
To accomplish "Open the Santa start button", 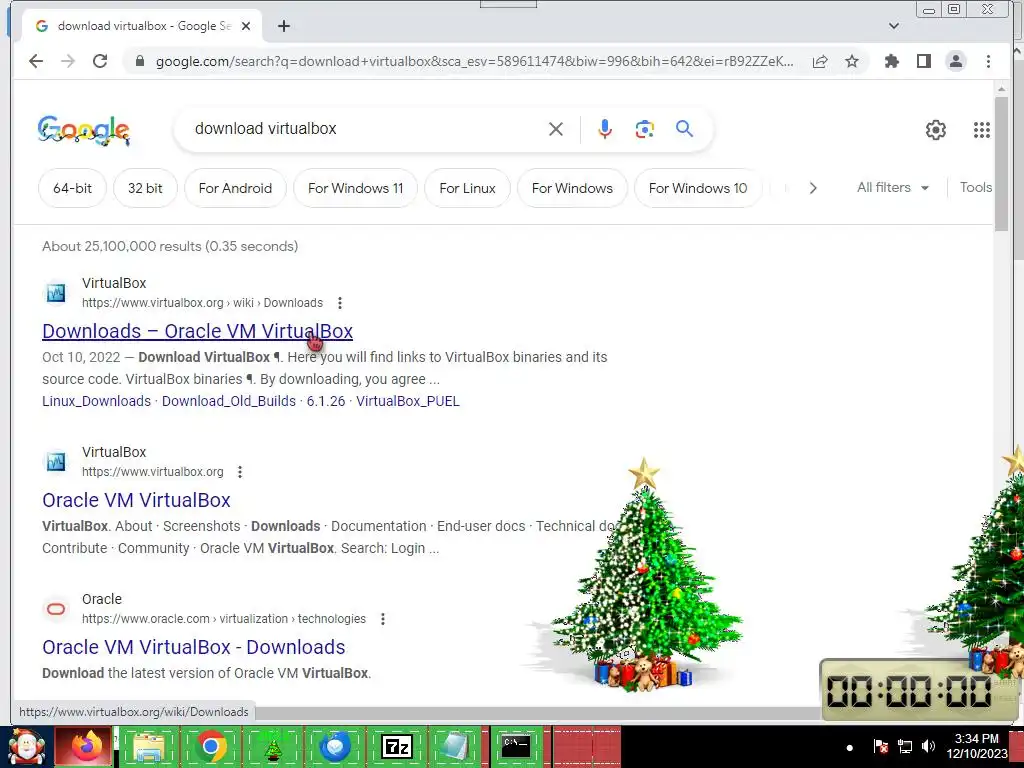I will point(25,746).
